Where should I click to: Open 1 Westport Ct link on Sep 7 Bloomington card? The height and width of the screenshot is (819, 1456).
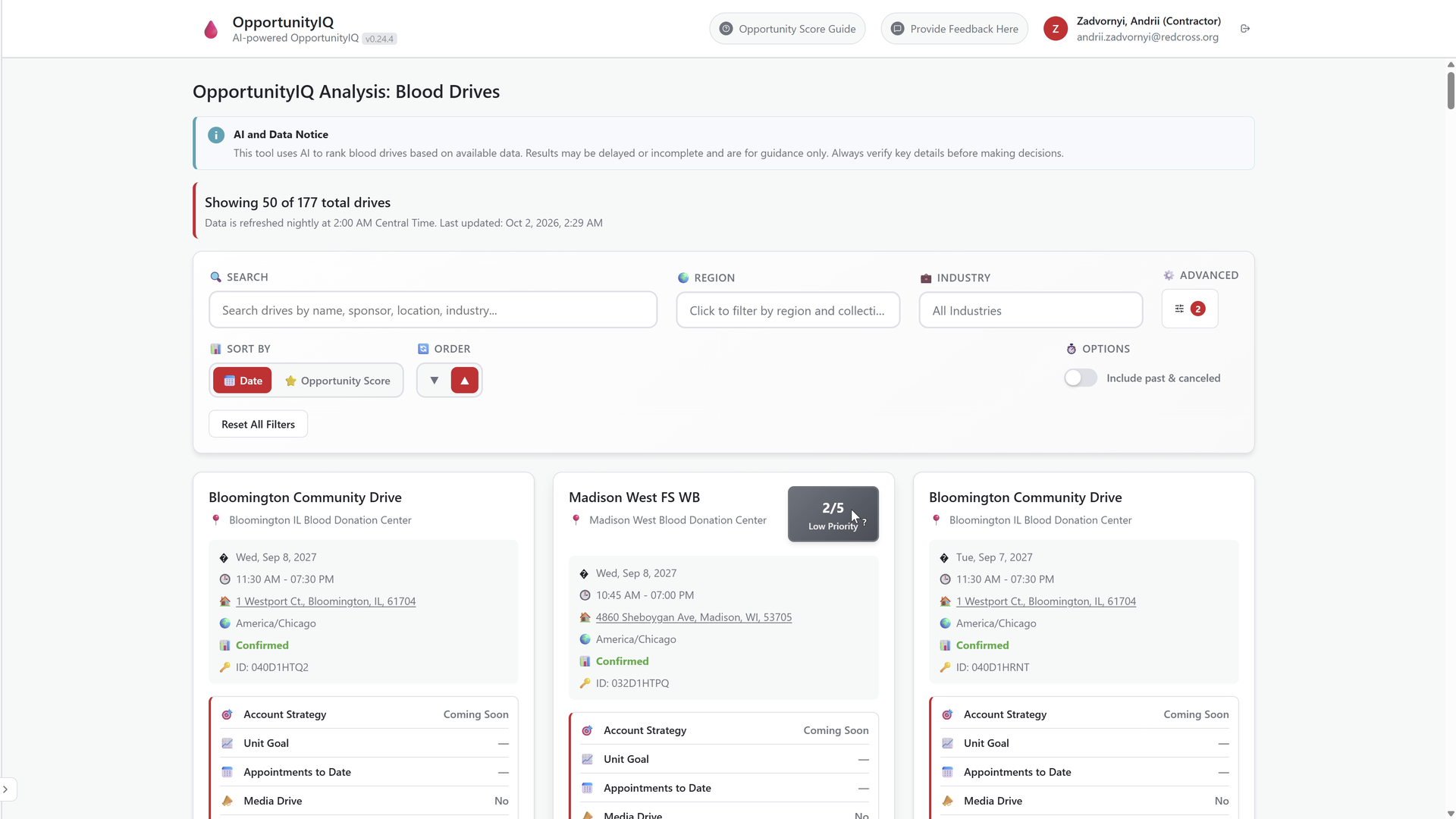coord(1046,601)
